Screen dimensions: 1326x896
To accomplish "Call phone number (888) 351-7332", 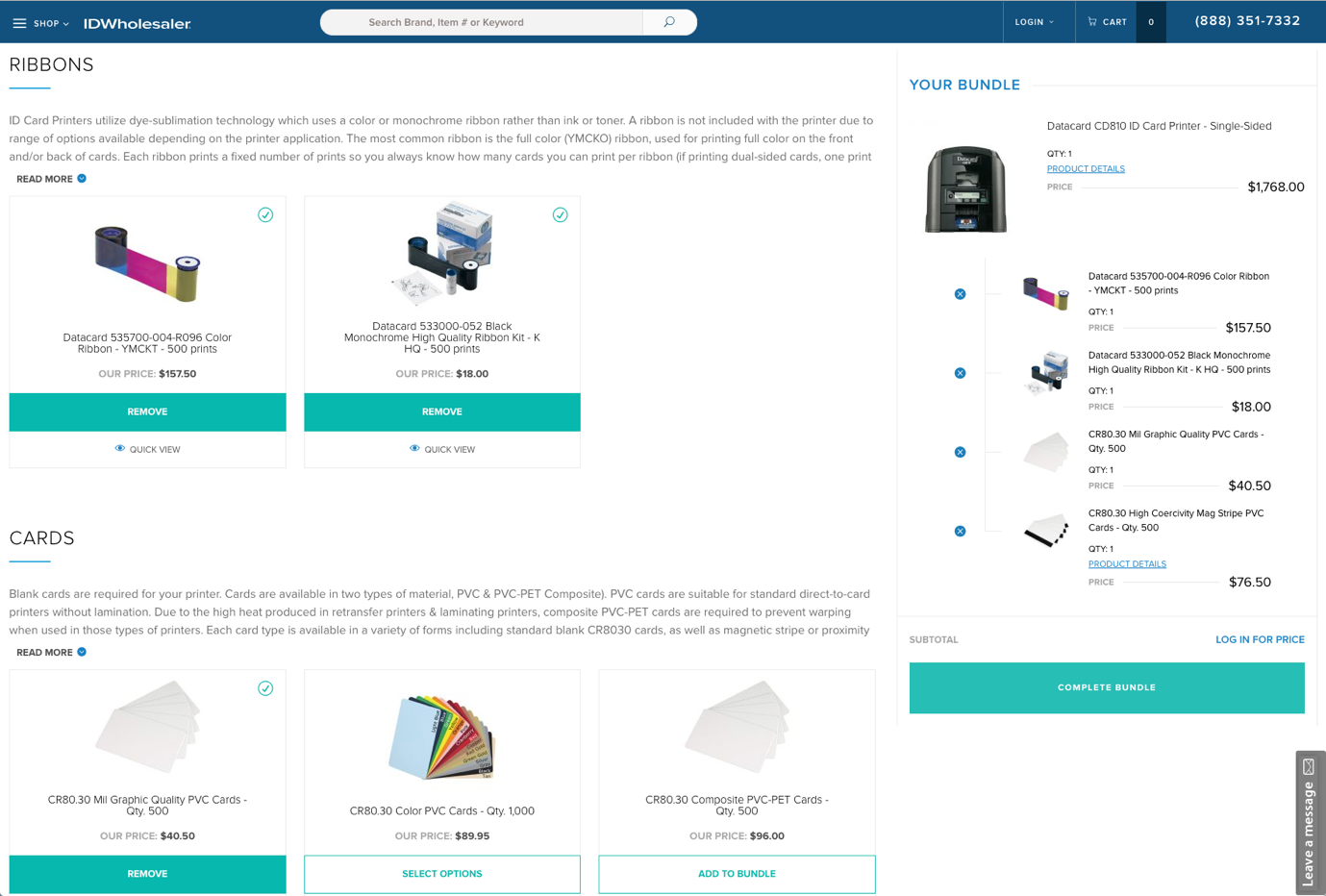I will point(1247,21).
